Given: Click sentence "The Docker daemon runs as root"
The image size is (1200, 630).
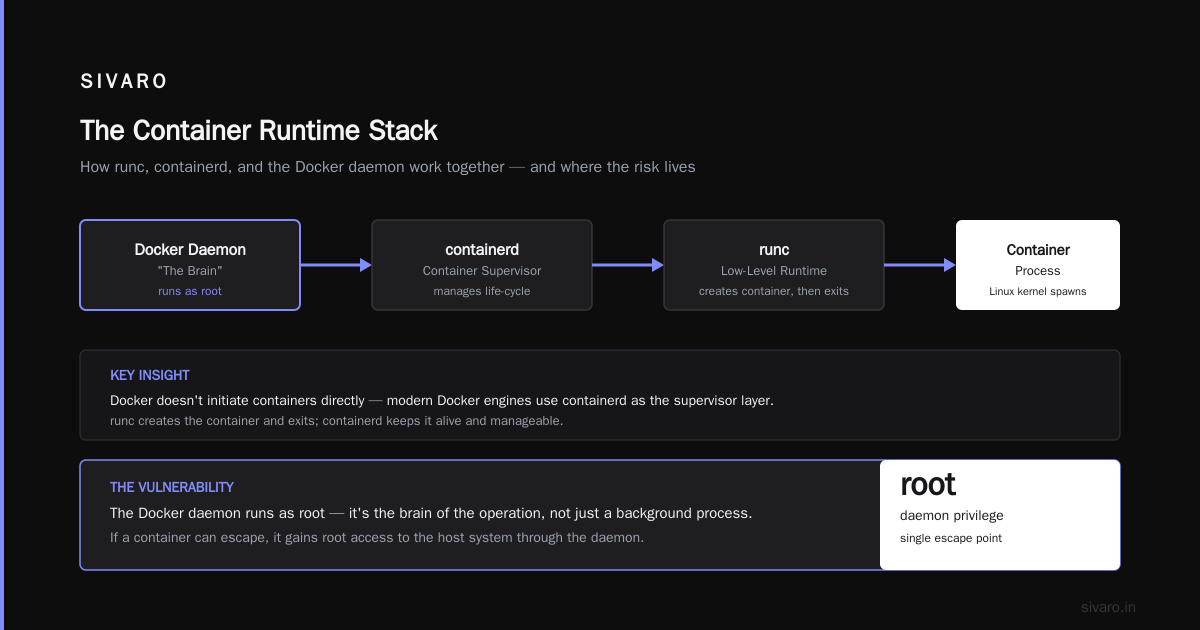Looking at the screenshot, I should [x=431, y=513].
